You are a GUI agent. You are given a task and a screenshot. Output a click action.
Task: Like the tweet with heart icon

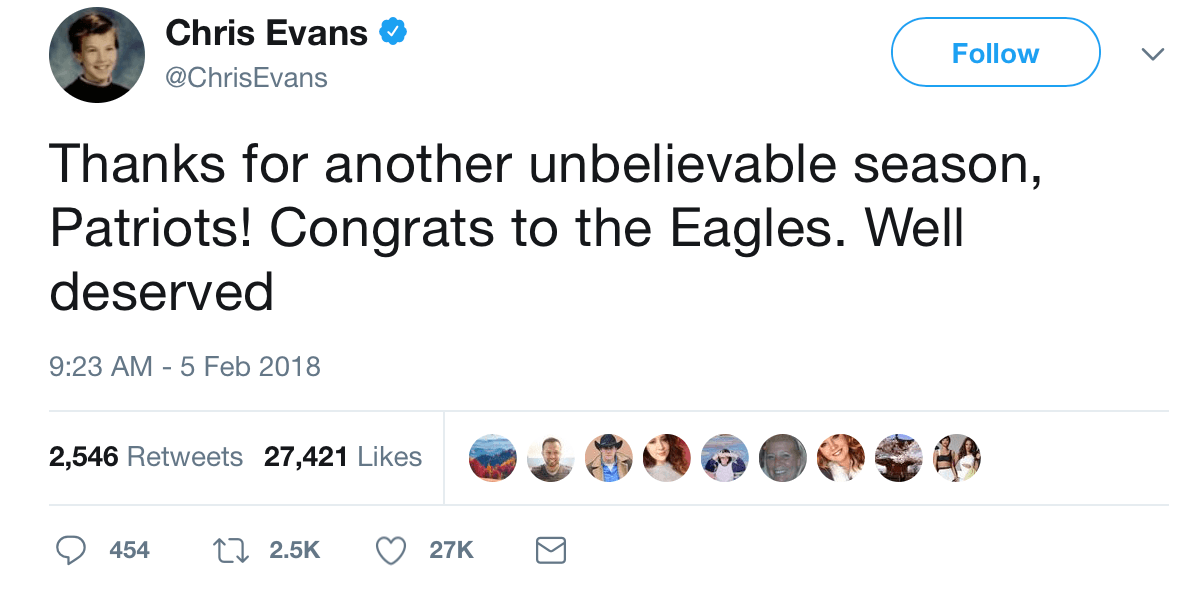pos(391,549)
